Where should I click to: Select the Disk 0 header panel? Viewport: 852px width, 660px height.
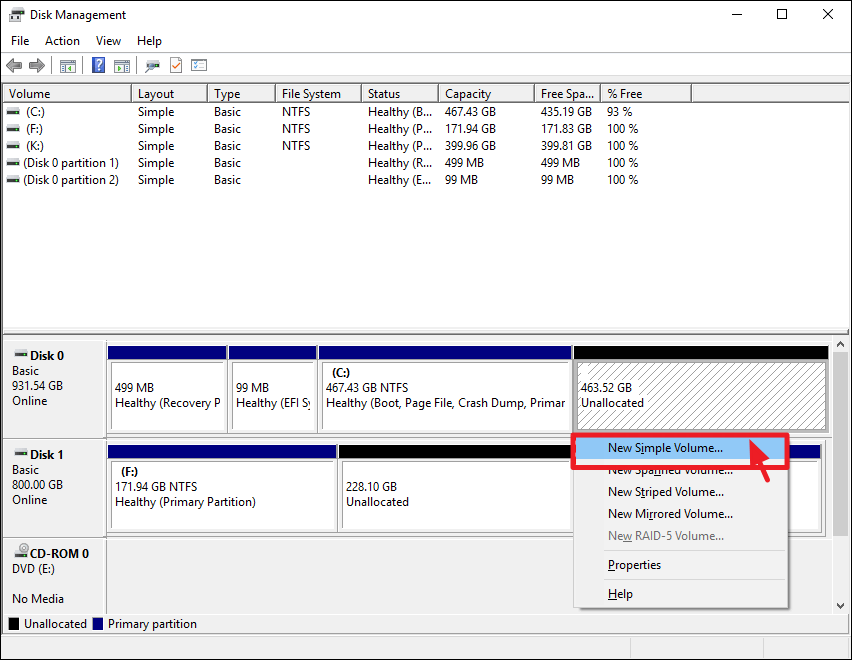(x=54, y=389)
